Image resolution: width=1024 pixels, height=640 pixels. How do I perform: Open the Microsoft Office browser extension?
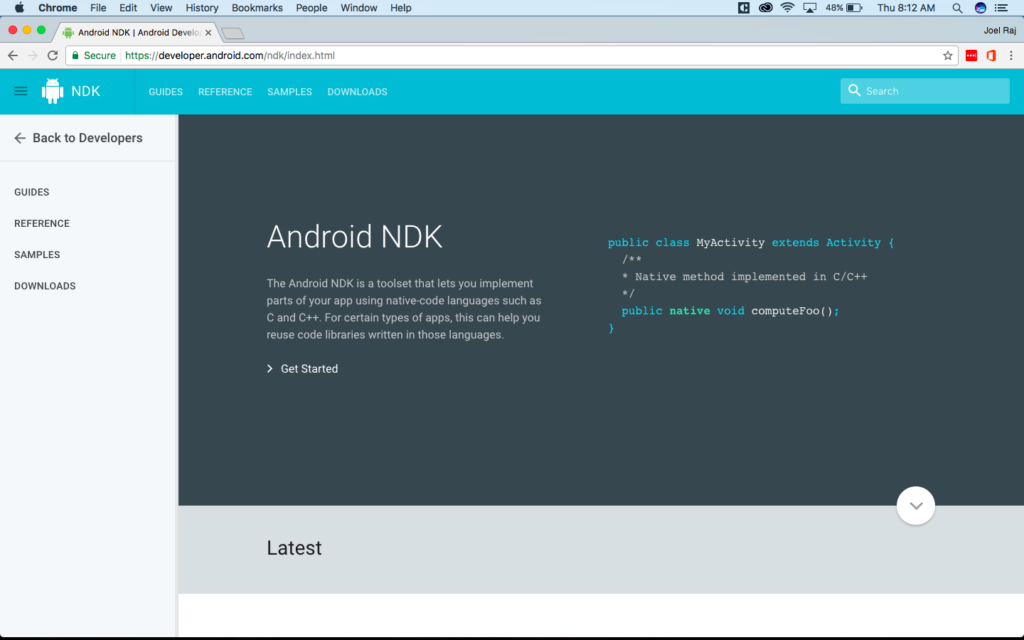pyautogui.click(x=990, y=55)
